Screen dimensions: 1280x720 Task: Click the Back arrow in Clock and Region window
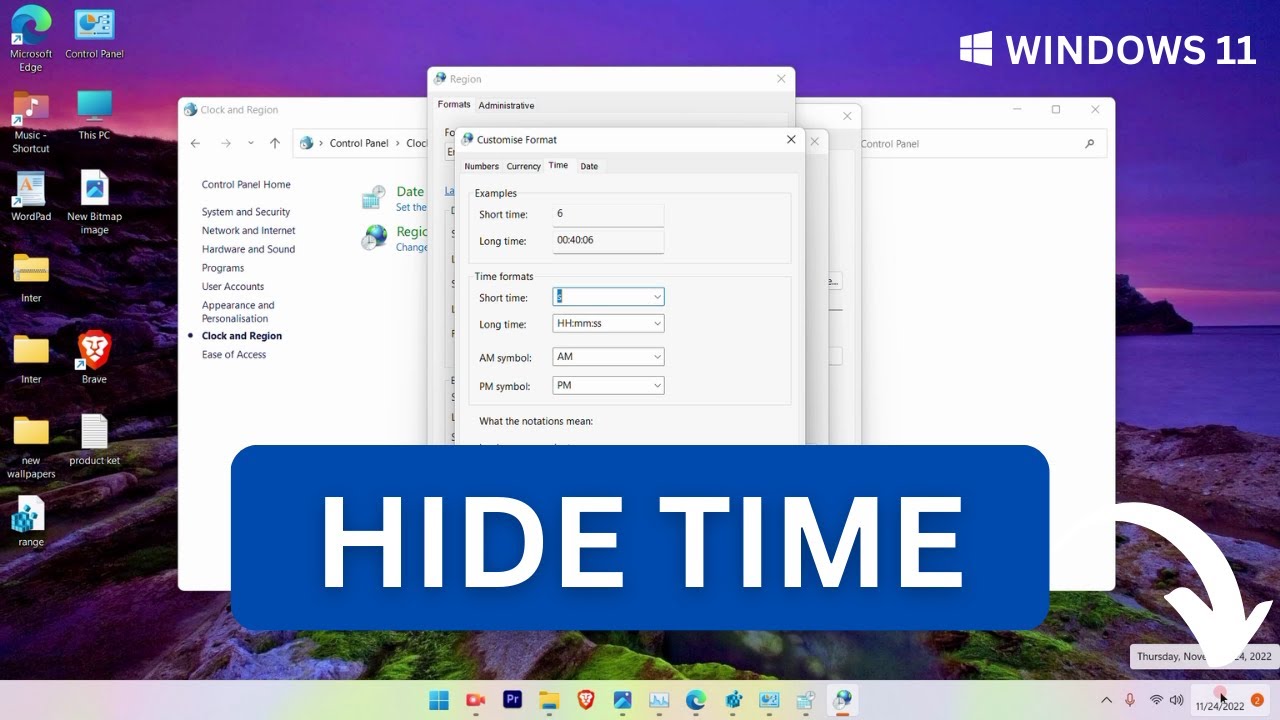(195, 143)
